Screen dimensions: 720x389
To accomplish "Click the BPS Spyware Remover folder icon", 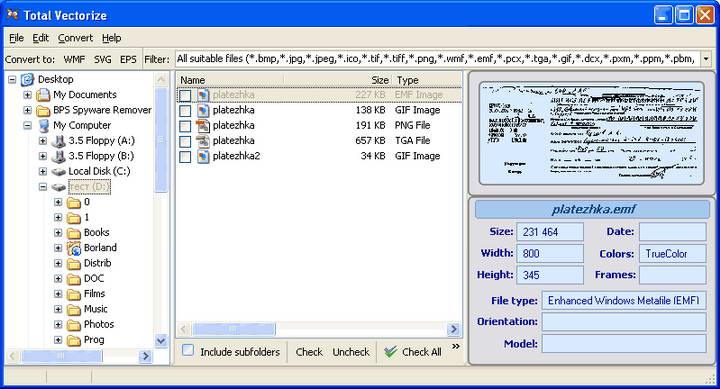I will pos(43,111).
